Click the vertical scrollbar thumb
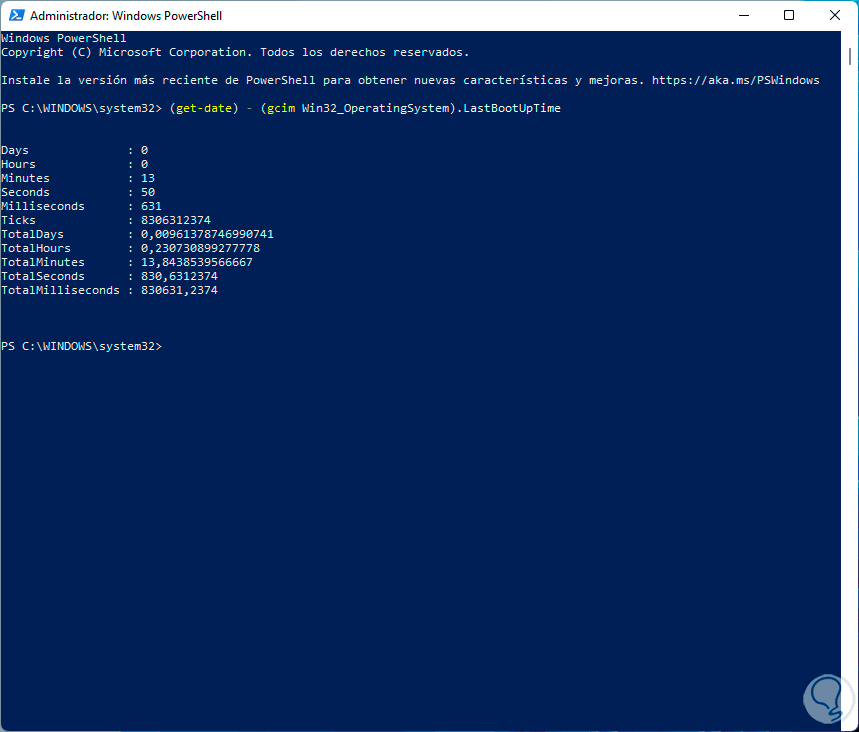Screen dimensions: 859x732 [850, 56]
